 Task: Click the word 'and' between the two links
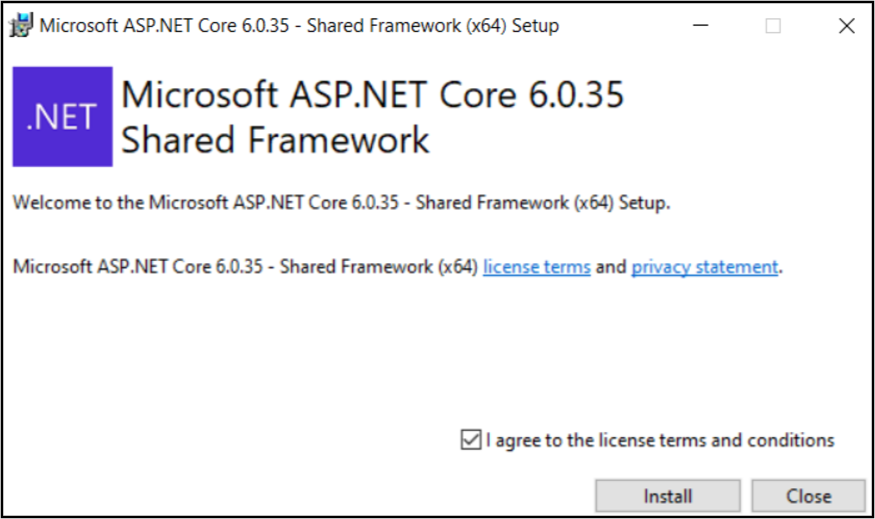coord(611,267)
